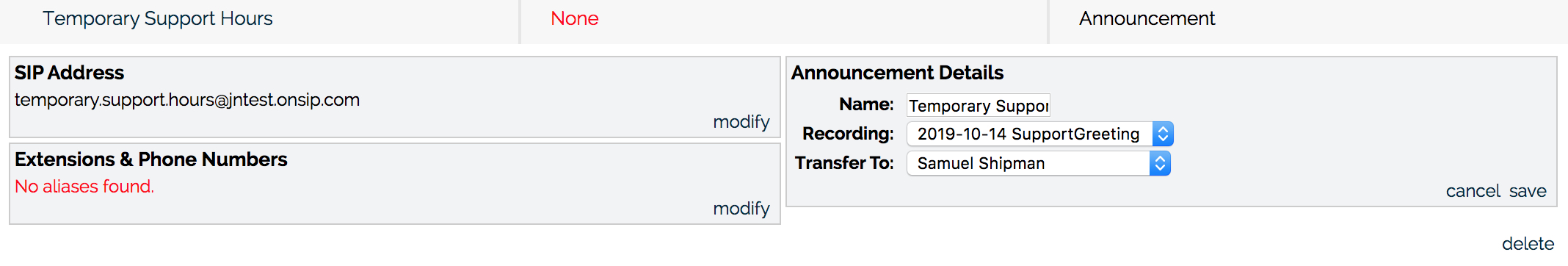The image size is (1568, 266).
Task: Click the Extensions & Phone Numbers heading
Action: click(x=150, y=159)
